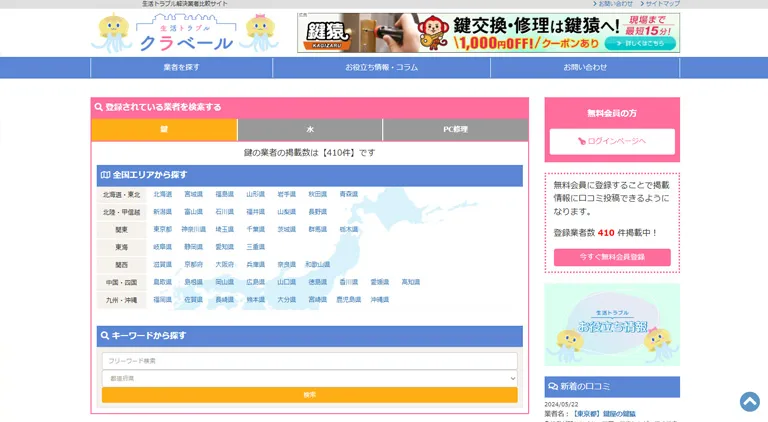Select the 島根県 prefecture link
Viewport: 768px width, 422px height.
[x=193, y=282]
